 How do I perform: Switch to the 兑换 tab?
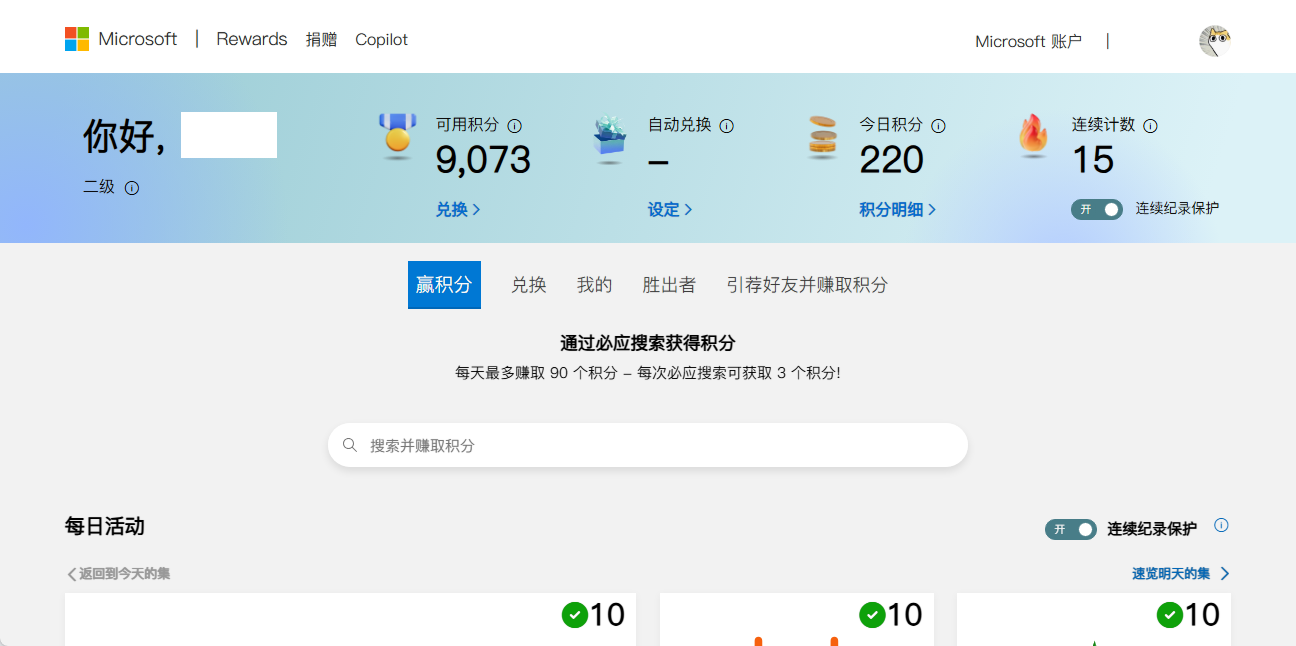pos(529,285)
